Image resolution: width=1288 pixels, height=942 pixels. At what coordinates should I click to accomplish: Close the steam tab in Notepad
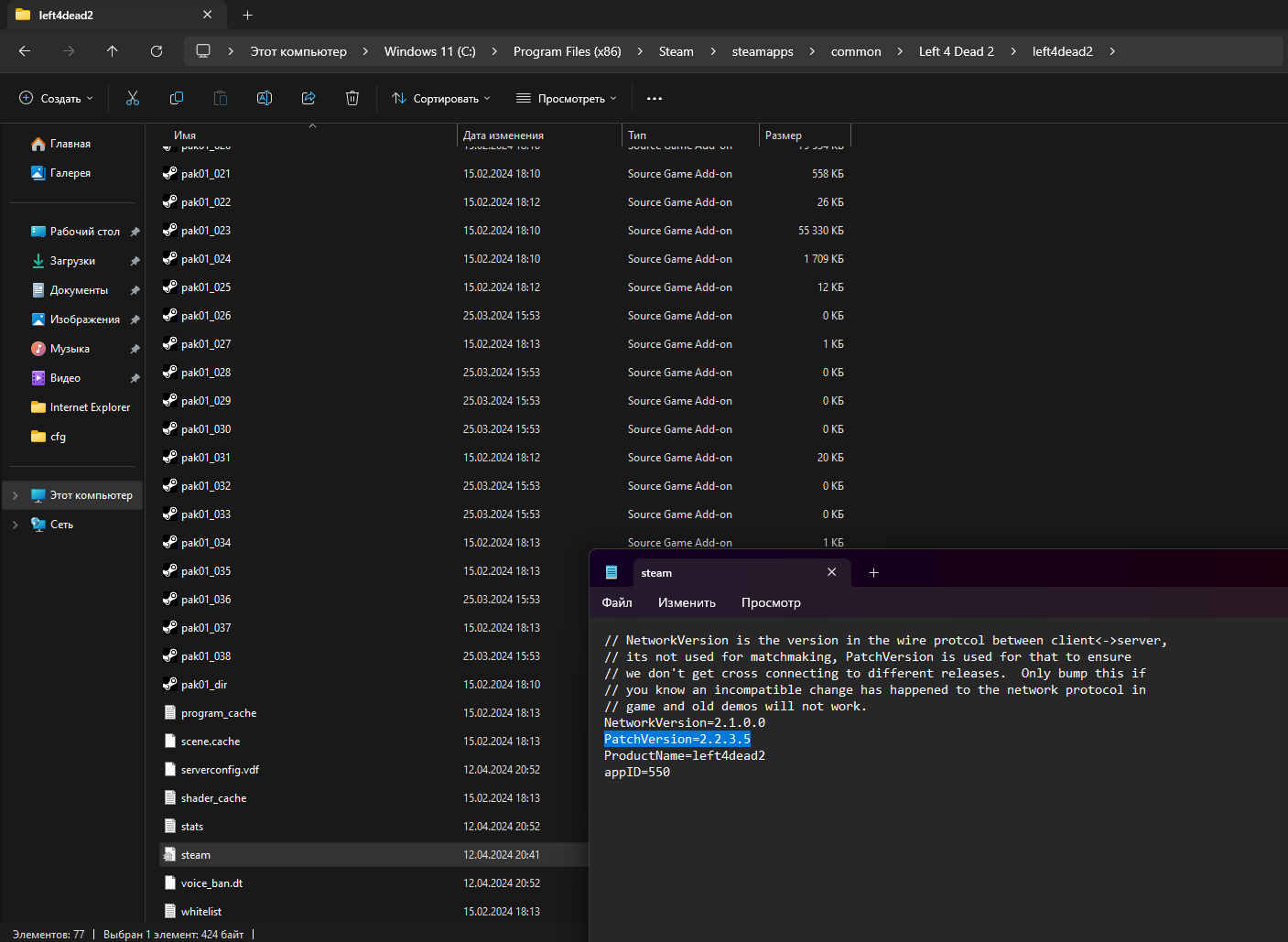pos(831,572)
